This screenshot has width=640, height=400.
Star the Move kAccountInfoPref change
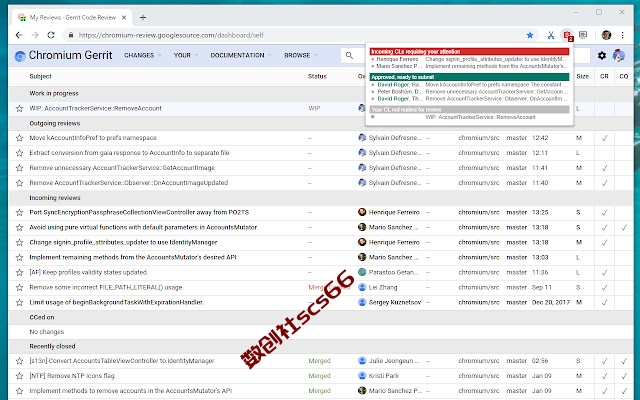coord(19,138)
